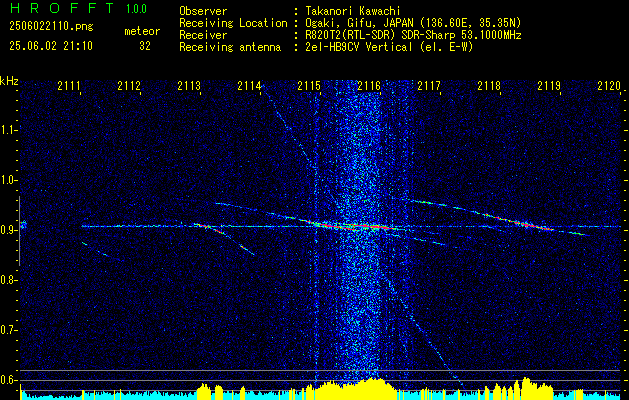This screenshot has width=629, height=400.
Task: Click time axis label 2113
Action: point(189,86)
